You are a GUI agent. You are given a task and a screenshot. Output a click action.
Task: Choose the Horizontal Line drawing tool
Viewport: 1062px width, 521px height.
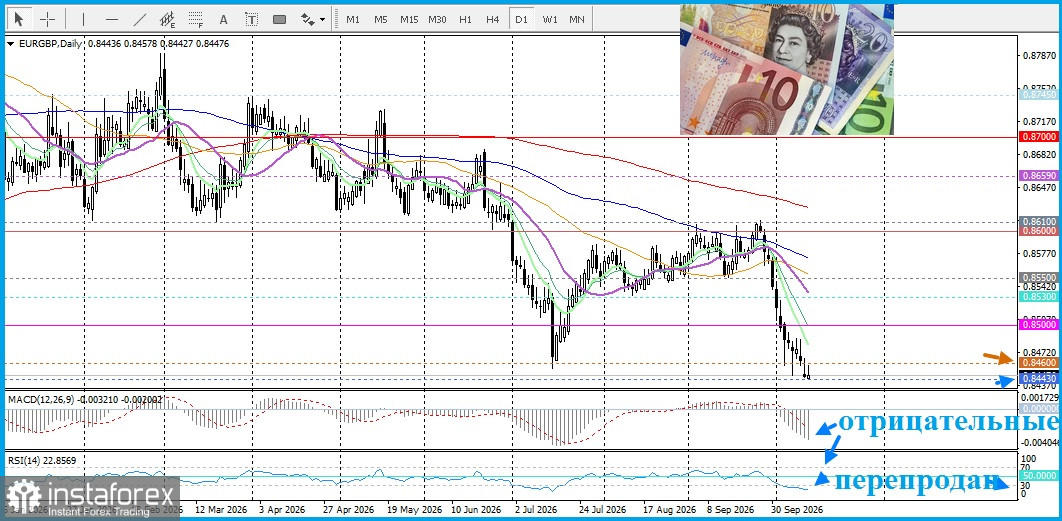point(112,19)
